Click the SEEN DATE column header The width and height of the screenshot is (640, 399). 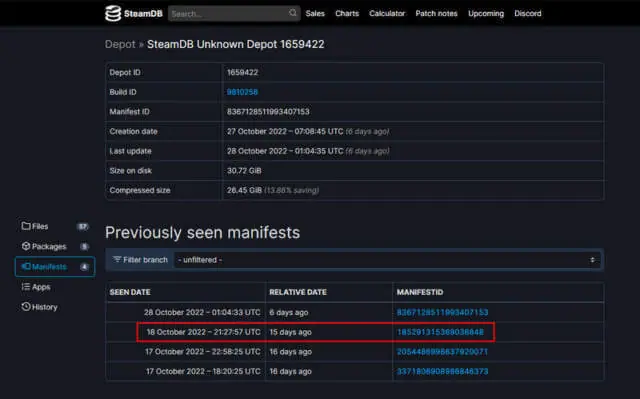[130, 292]
